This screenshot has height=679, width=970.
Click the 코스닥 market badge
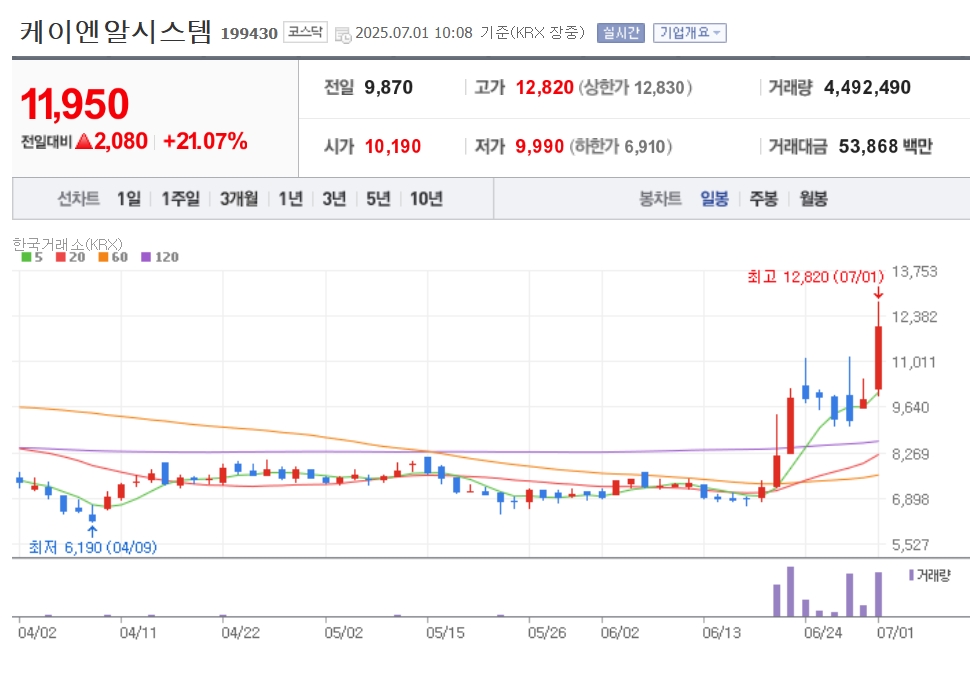coord(305,32)
